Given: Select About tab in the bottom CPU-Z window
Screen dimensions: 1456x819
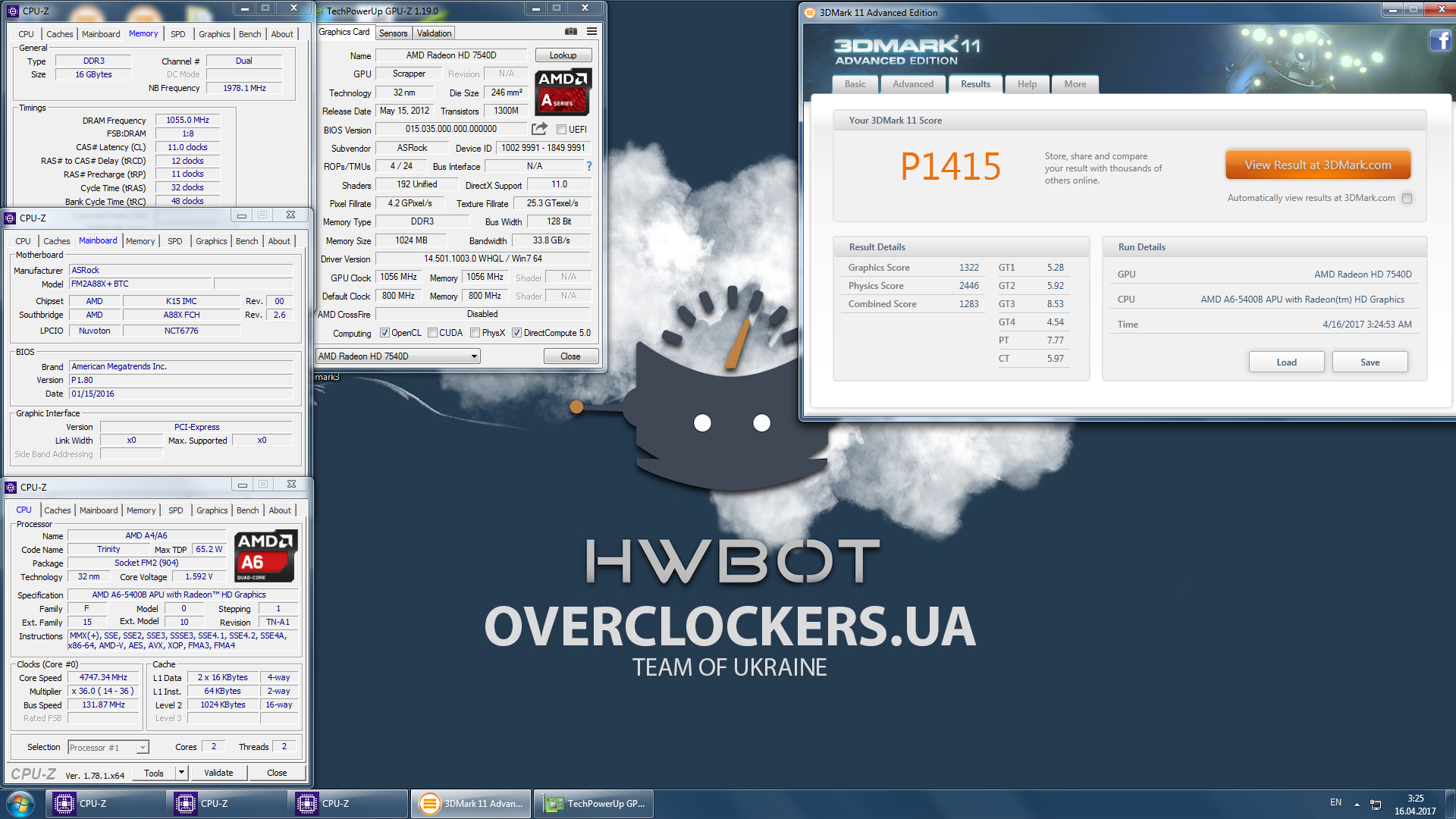Looking at the screenshot, I should (280, 510).
